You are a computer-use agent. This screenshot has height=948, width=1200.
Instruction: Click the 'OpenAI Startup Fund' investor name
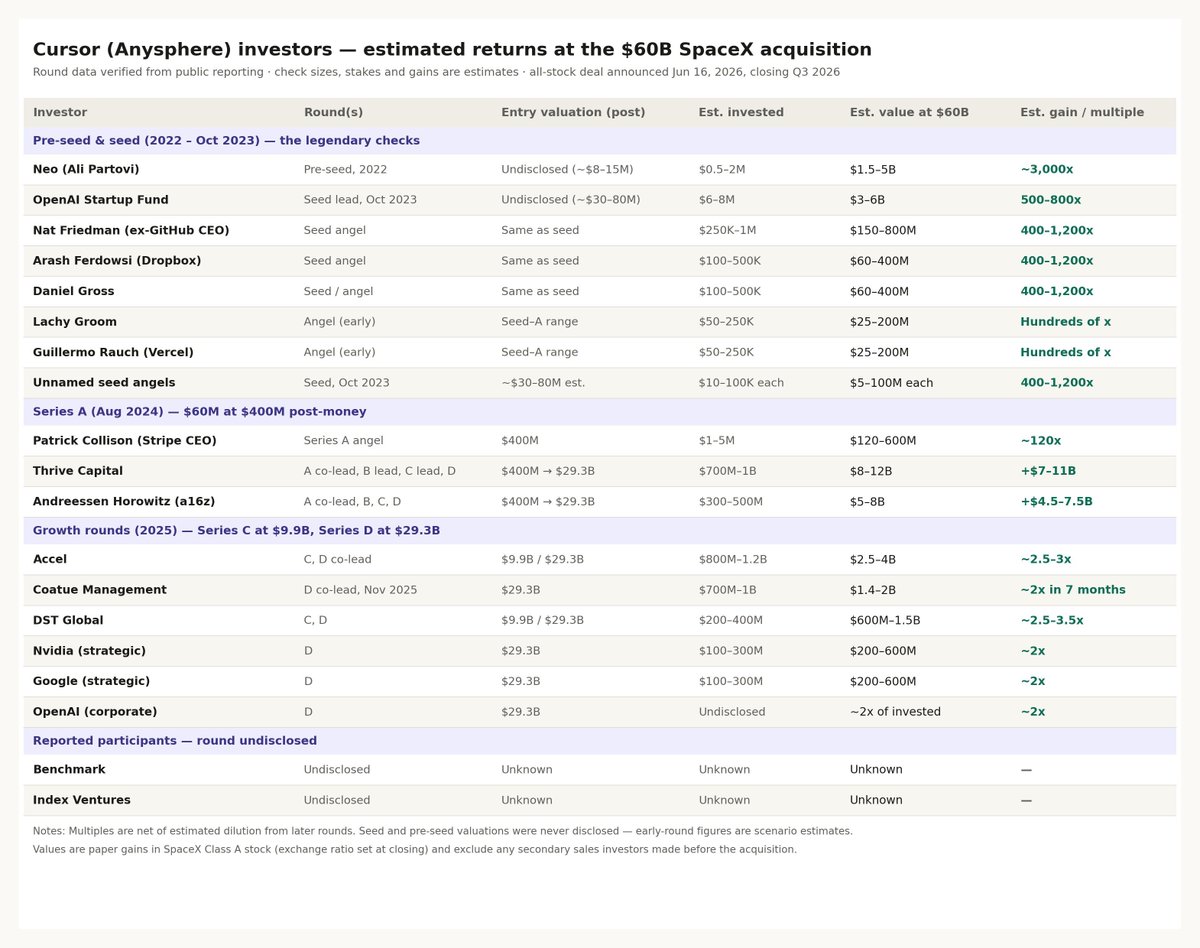coord(101,200)
